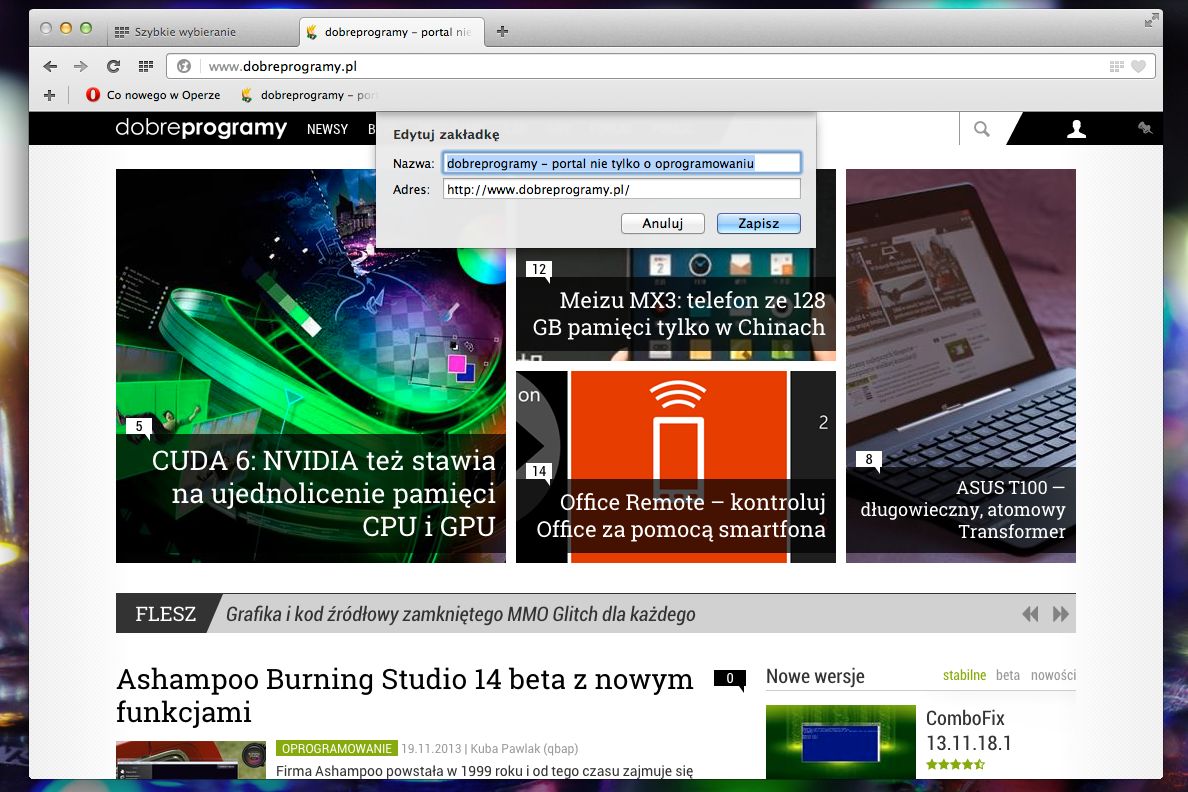This screenshot has width=1188, height=792.
Task: Click comment count 14 on Office Remote article
Action: click(x=539, y=471)
